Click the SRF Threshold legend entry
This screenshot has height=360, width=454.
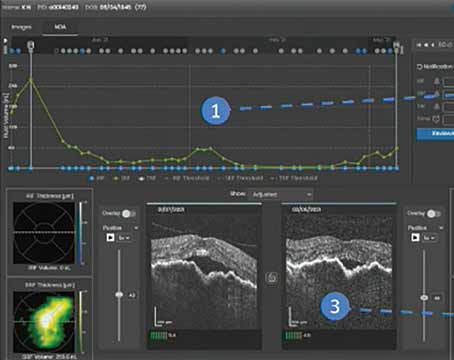241,178
